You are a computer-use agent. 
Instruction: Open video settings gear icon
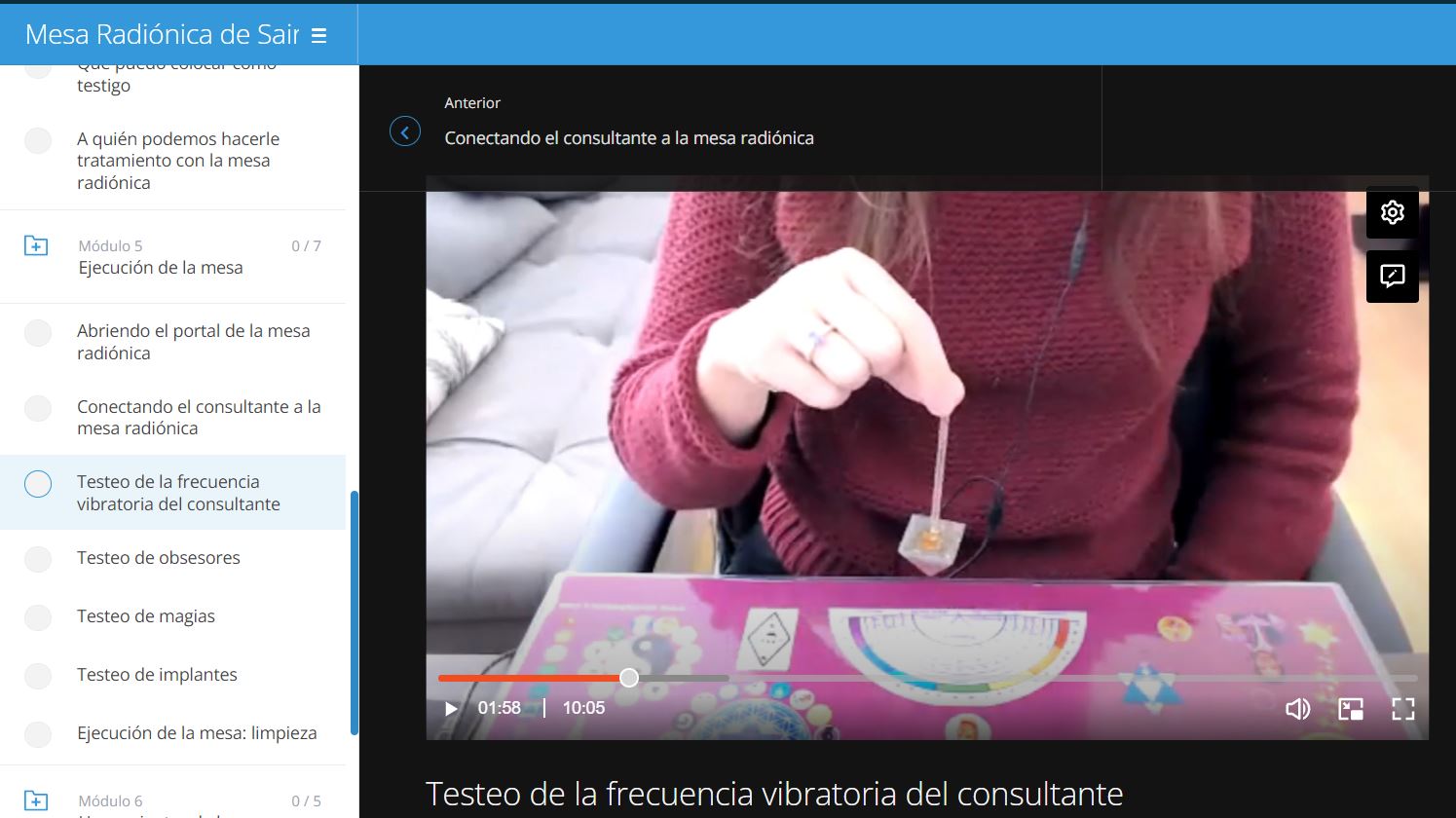[1393, 212]
